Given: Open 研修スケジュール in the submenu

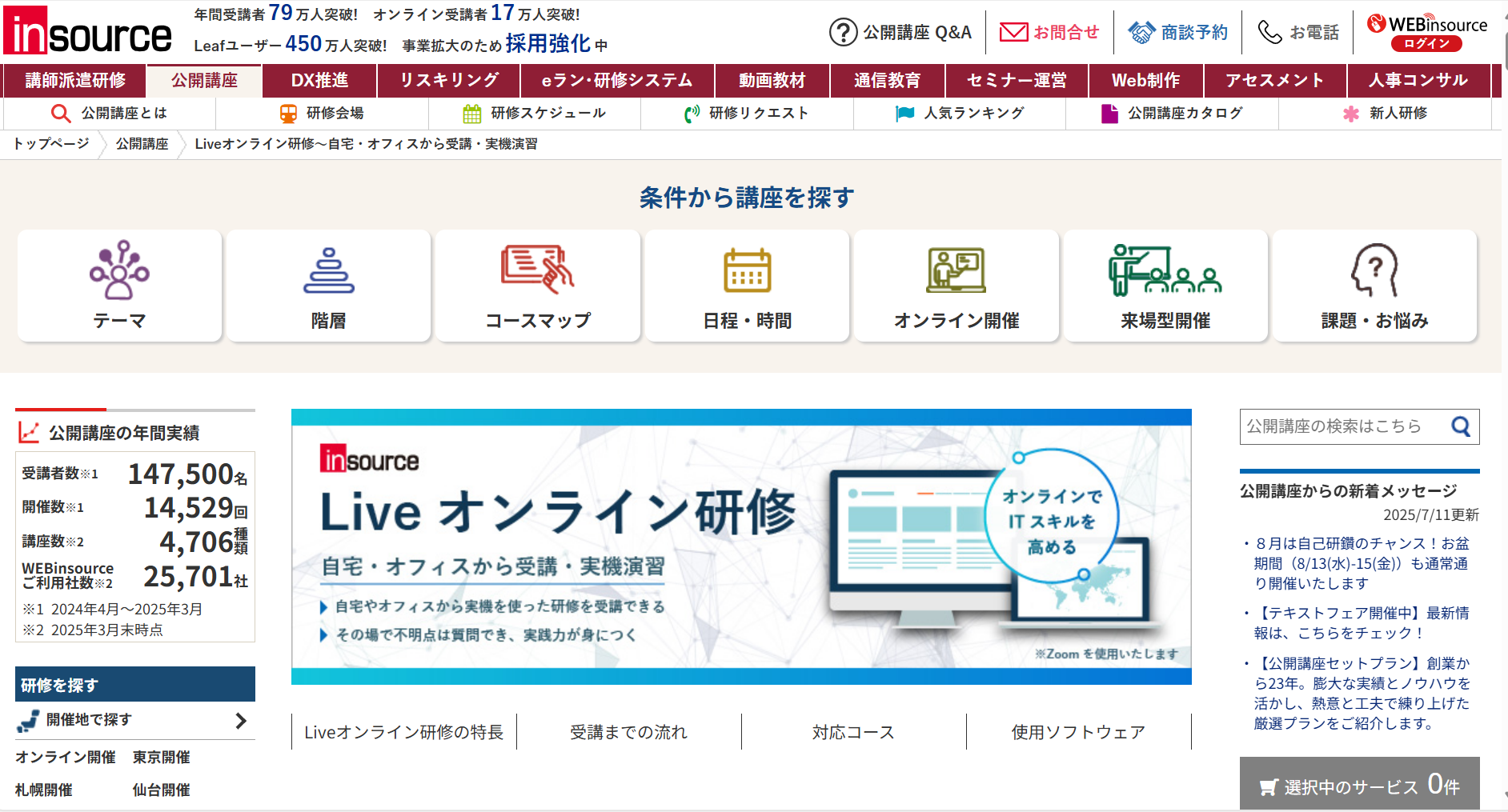Looking at the screenshot, I should pyautogui.click(x=535, y=114).
